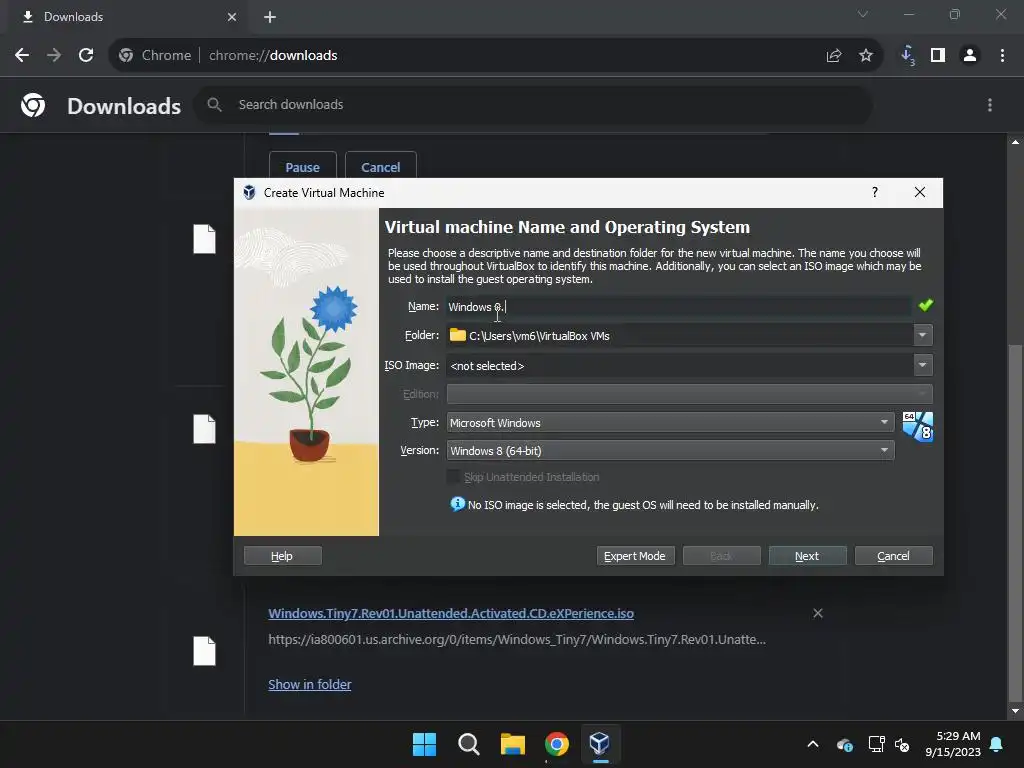
Task: Click the folder icon in Folder field
Action: [x=458, y=335]
